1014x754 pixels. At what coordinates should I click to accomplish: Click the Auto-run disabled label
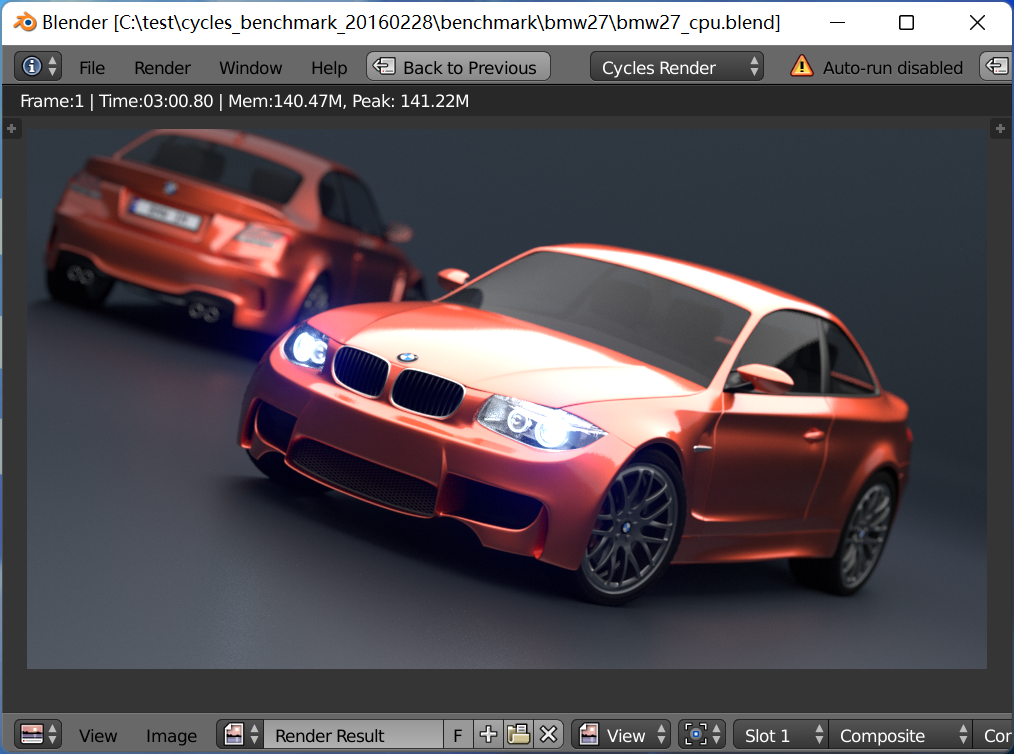892,68
